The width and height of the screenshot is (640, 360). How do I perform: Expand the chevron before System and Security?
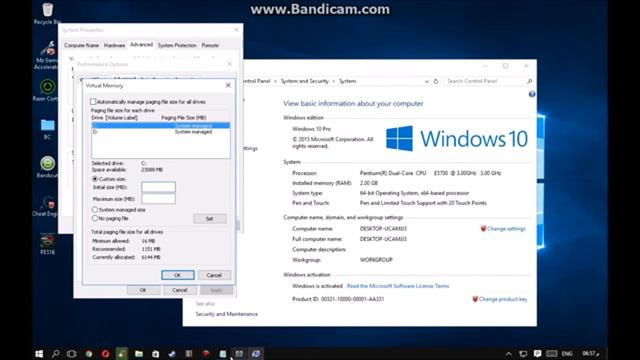tap(276, 81)
